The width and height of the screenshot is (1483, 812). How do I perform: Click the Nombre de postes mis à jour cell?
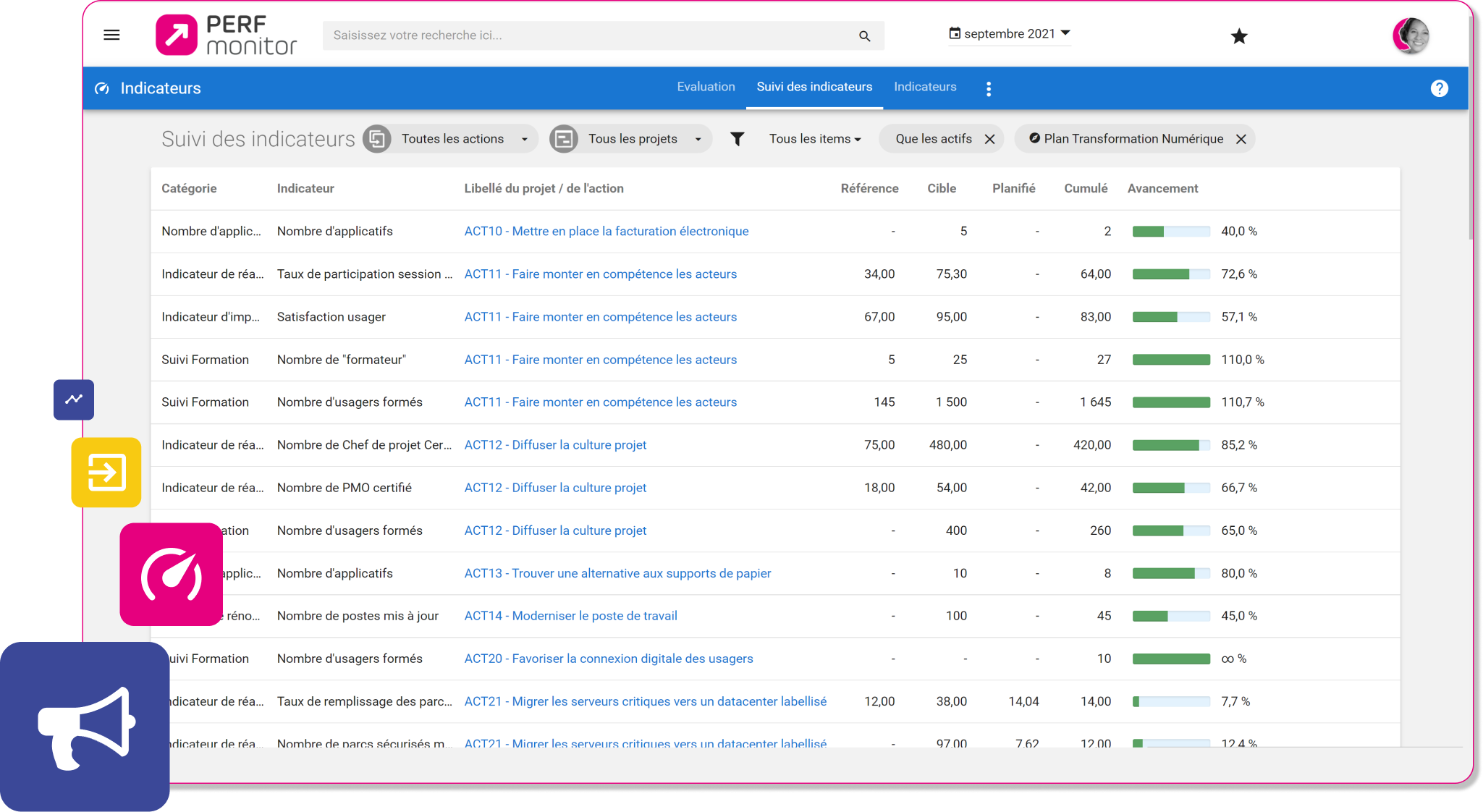click(x=358, y=616)
